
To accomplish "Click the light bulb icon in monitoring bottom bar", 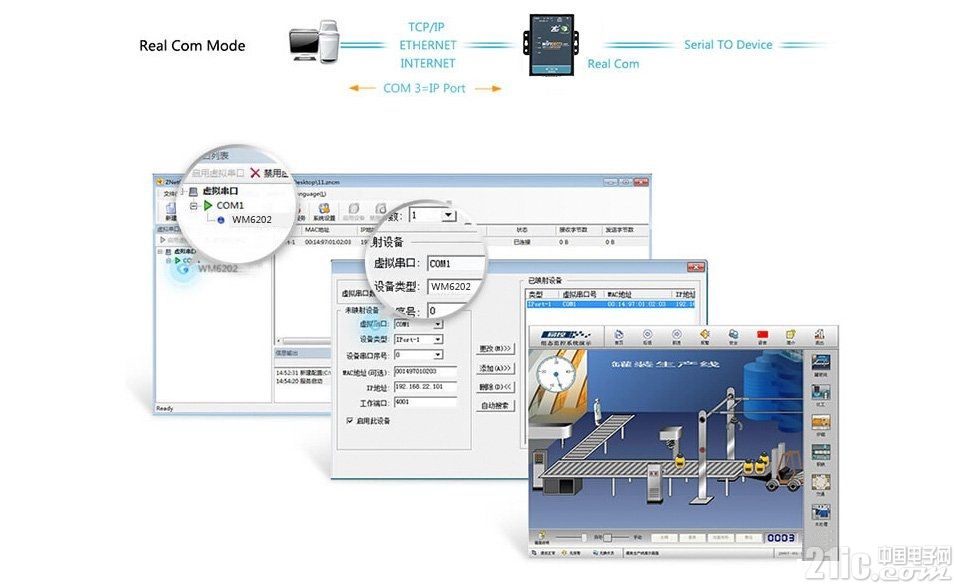I will [x=541, y=536].
